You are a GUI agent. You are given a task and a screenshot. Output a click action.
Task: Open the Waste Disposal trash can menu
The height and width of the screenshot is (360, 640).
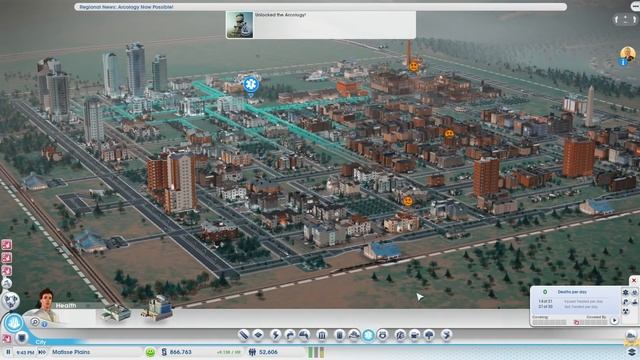pyautogui.click(x=339, y=335)
